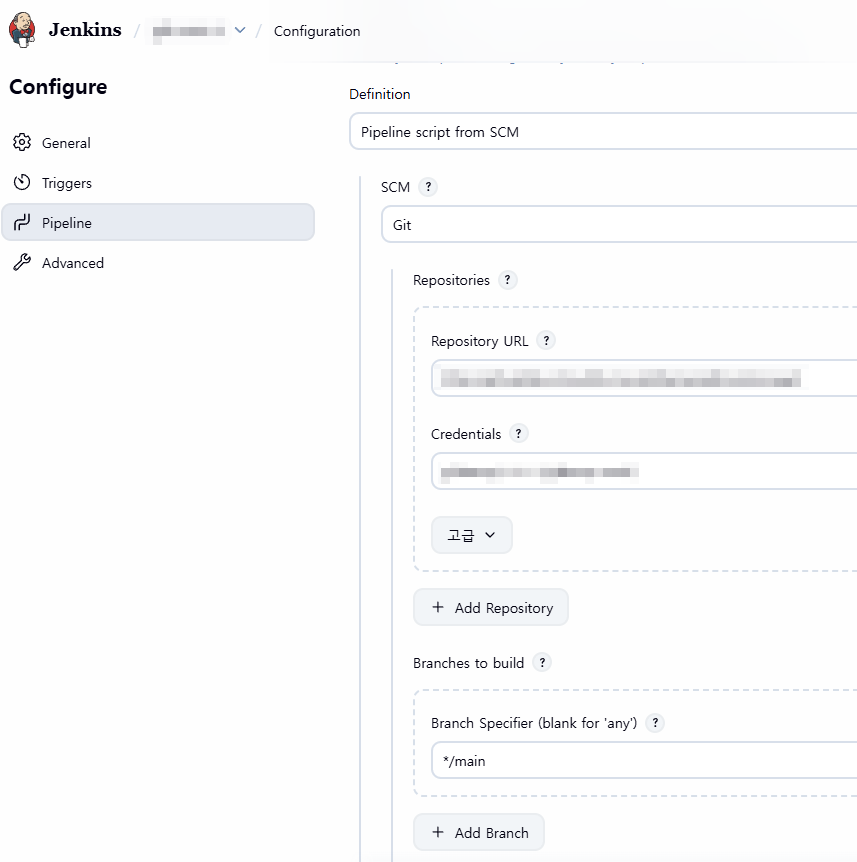
Task: Click the General gear icon
Action: (x=22, y=142)
